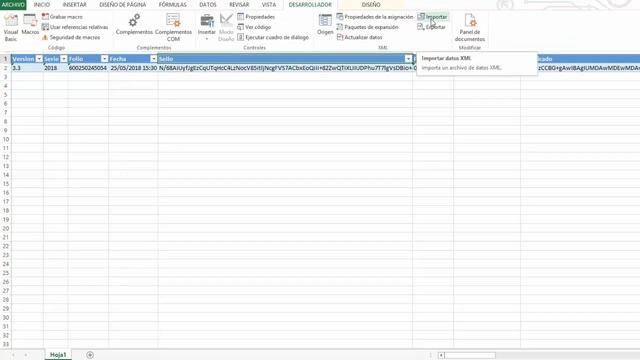640x360 pixels.
Task: Select cell with date 25/05/2018 15:30
Action: (133, 68)
